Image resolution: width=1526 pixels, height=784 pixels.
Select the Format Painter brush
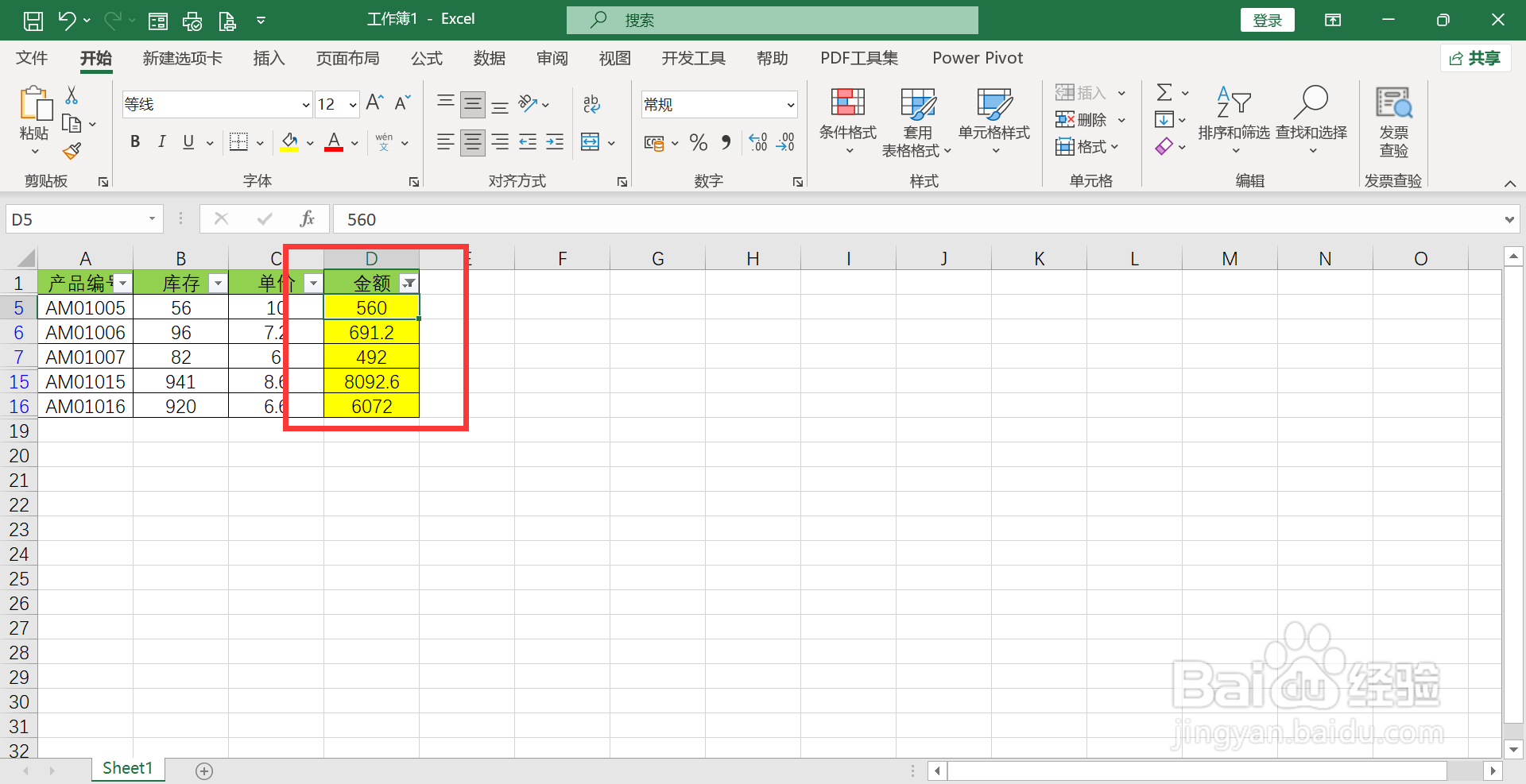[72, 151]
